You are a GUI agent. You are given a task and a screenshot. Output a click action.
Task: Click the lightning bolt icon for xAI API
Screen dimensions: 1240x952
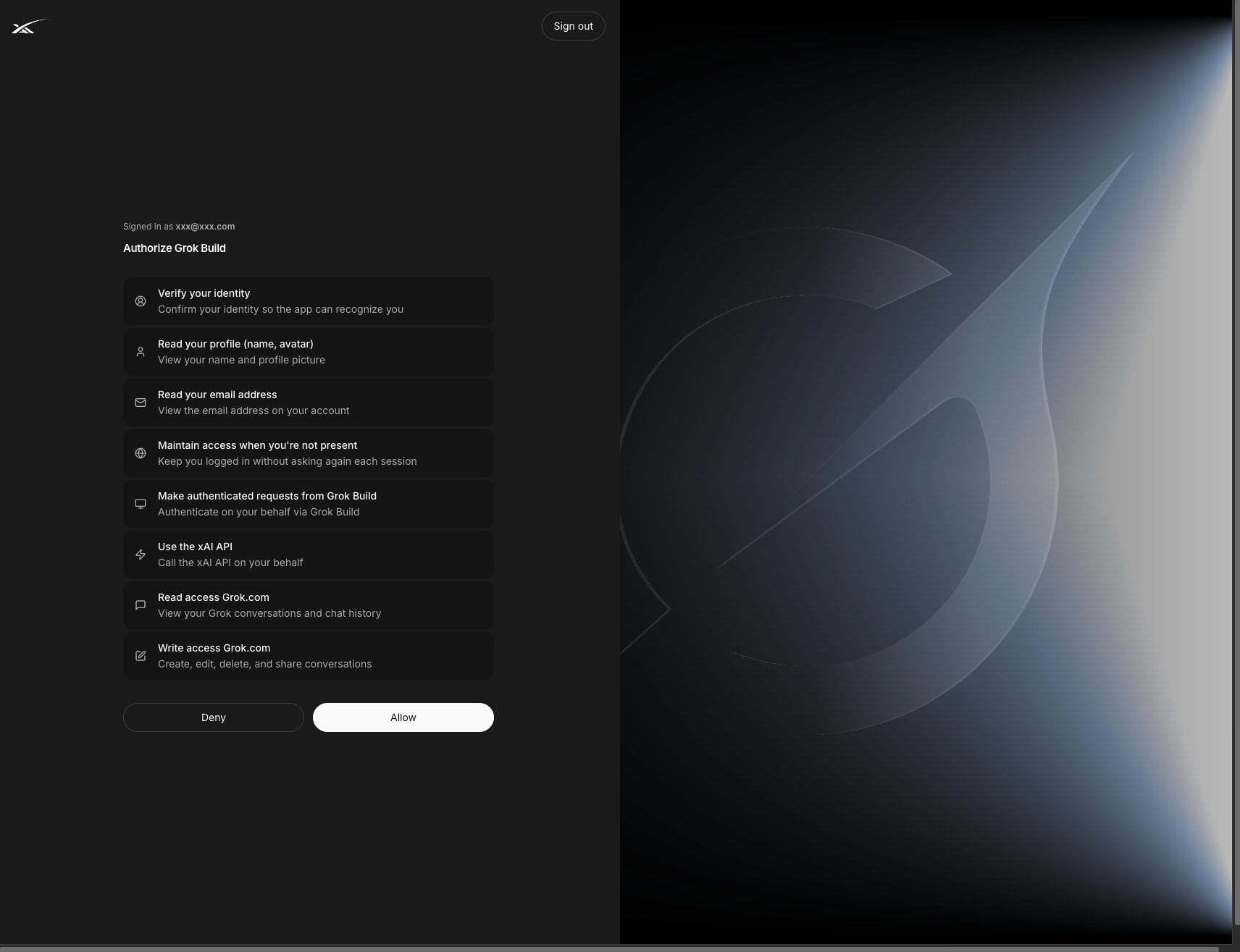coord(141,555)
